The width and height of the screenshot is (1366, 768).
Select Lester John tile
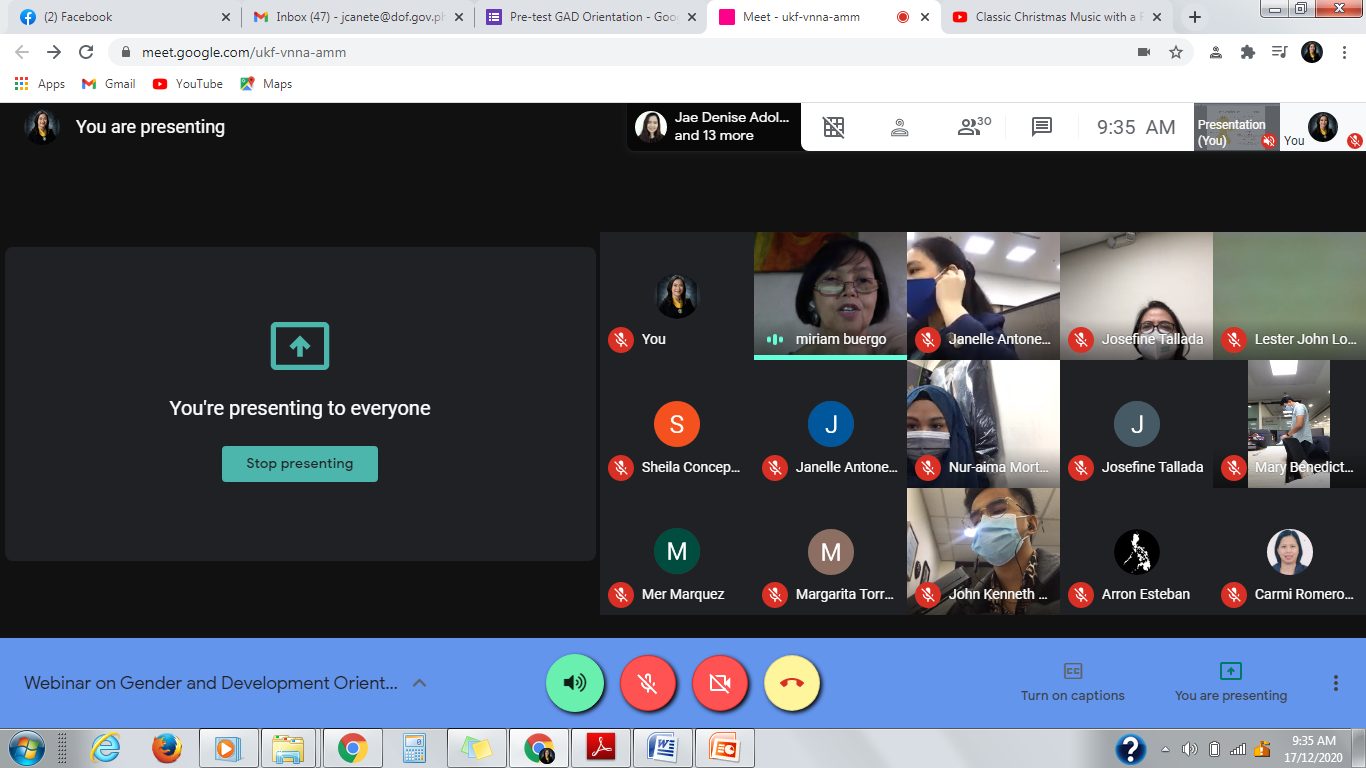point(1289,296)
